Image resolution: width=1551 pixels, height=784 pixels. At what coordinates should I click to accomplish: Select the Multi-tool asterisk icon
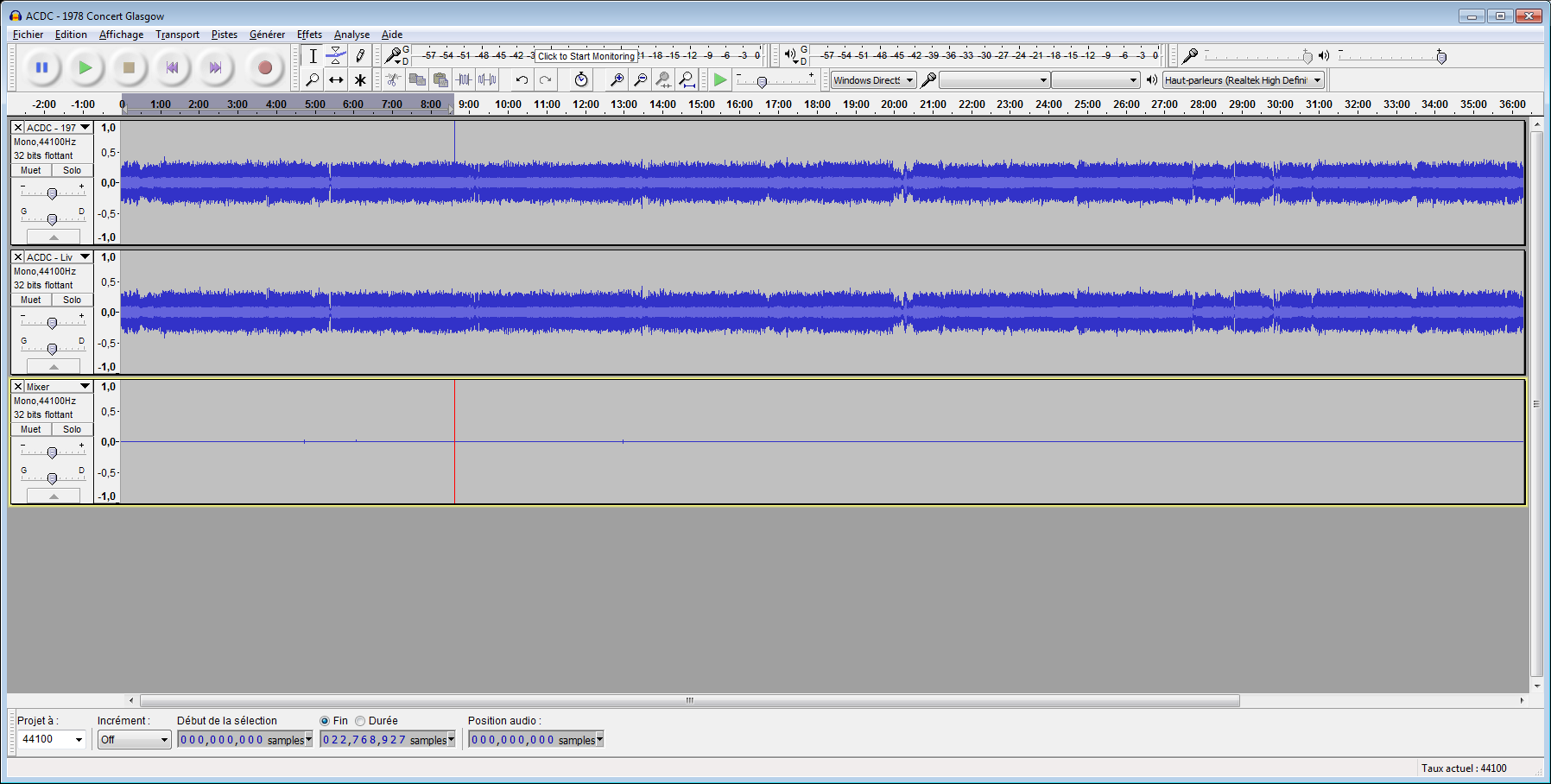(x=360, y=80)
